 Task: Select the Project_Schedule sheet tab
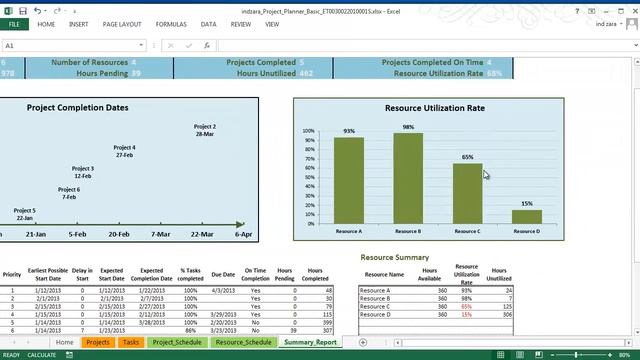(177, 342)
